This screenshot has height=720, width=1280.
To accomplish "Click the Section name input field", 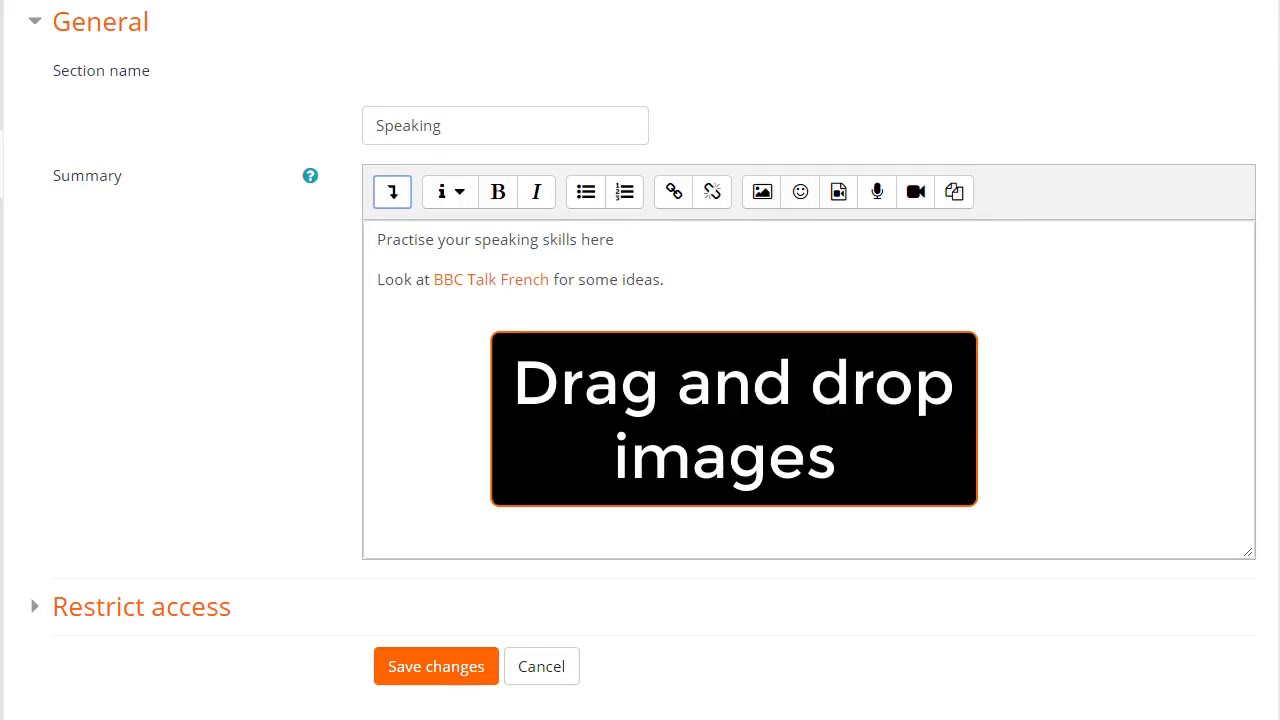I will pos(505,125).
